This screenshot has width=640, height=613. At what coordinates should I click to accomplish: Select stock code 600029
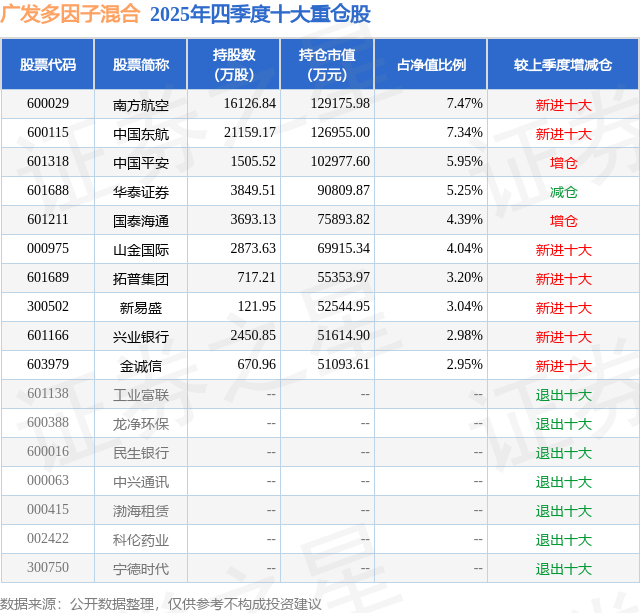(48, 104)
